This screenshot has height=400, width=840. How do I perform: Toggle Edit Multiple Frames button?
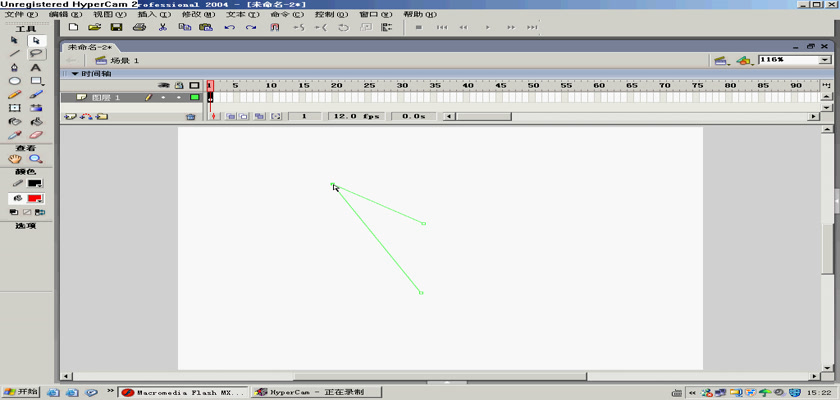259,116
